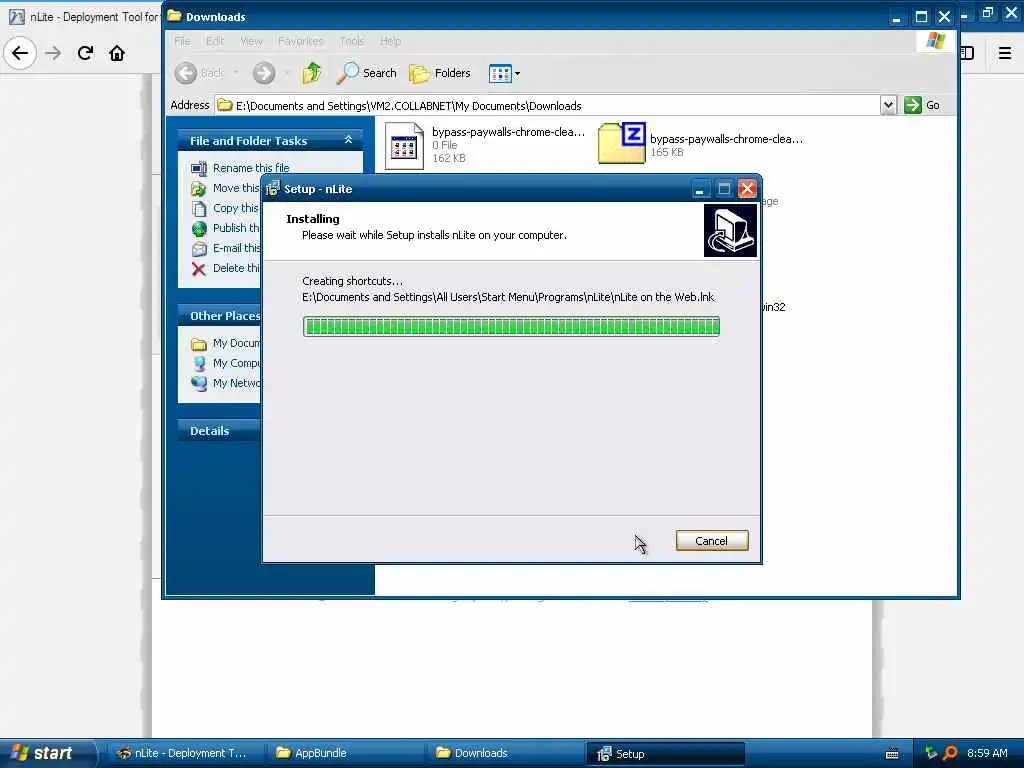Click the address field path text
The image size is (1024, 768).
(409, 106)
